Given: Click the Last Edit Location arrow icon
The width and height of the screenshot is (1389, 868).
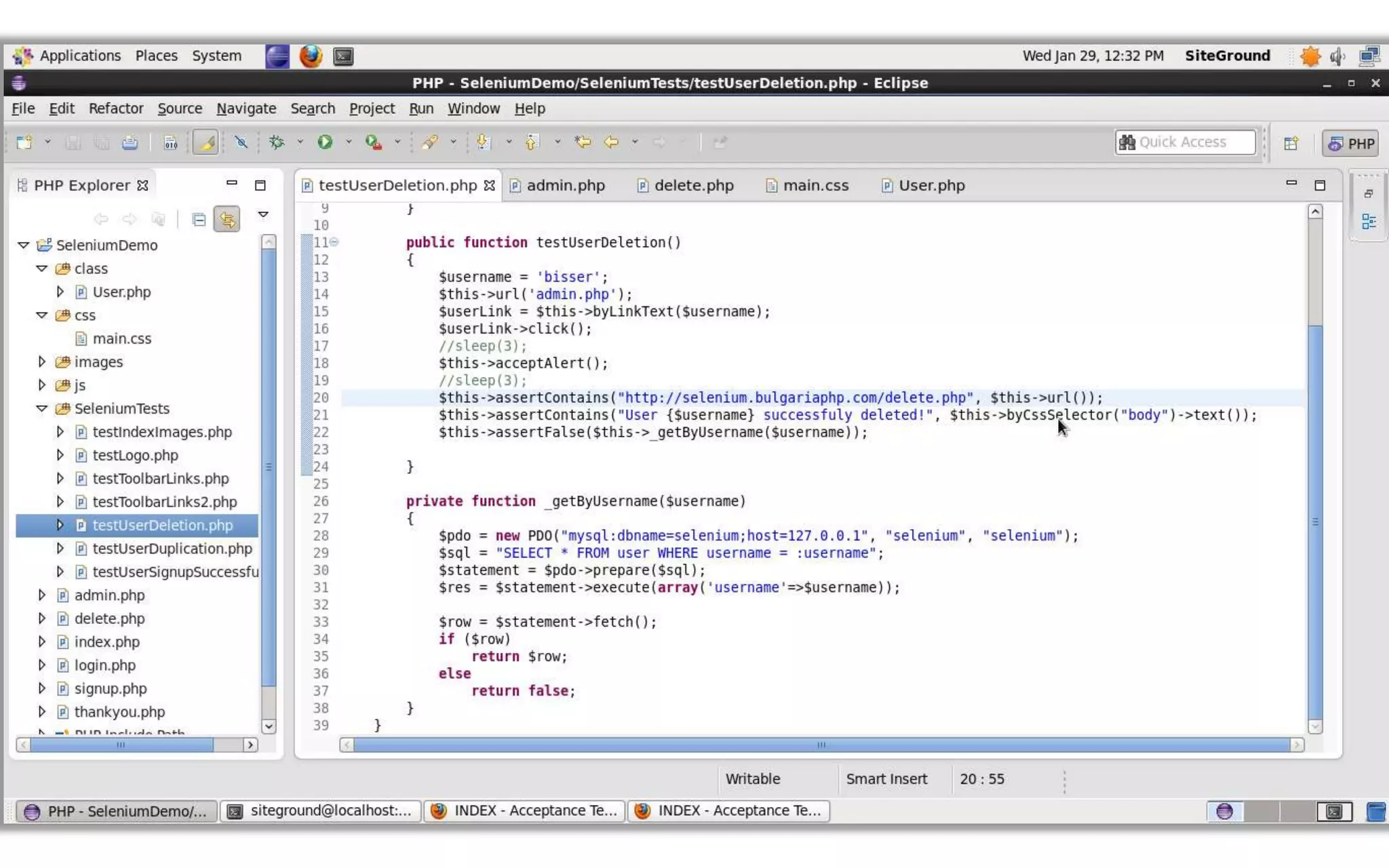Looking at the screenshot, I should (582, 142).
